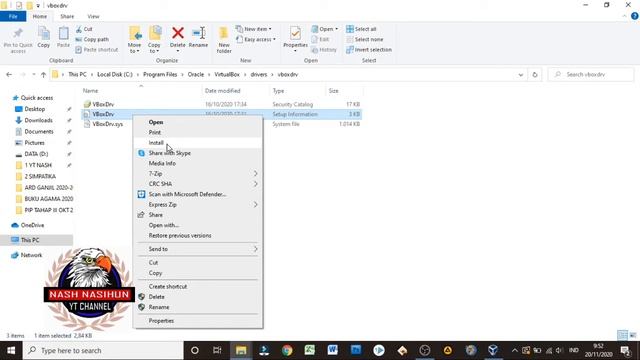Click Select none in ribbon

pyautogui.click(x=364, y=39)
